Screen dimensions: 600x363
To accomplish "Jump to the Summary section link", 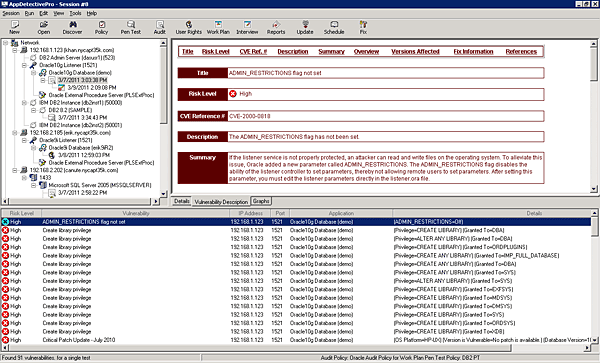I will (x=331, y=52).
